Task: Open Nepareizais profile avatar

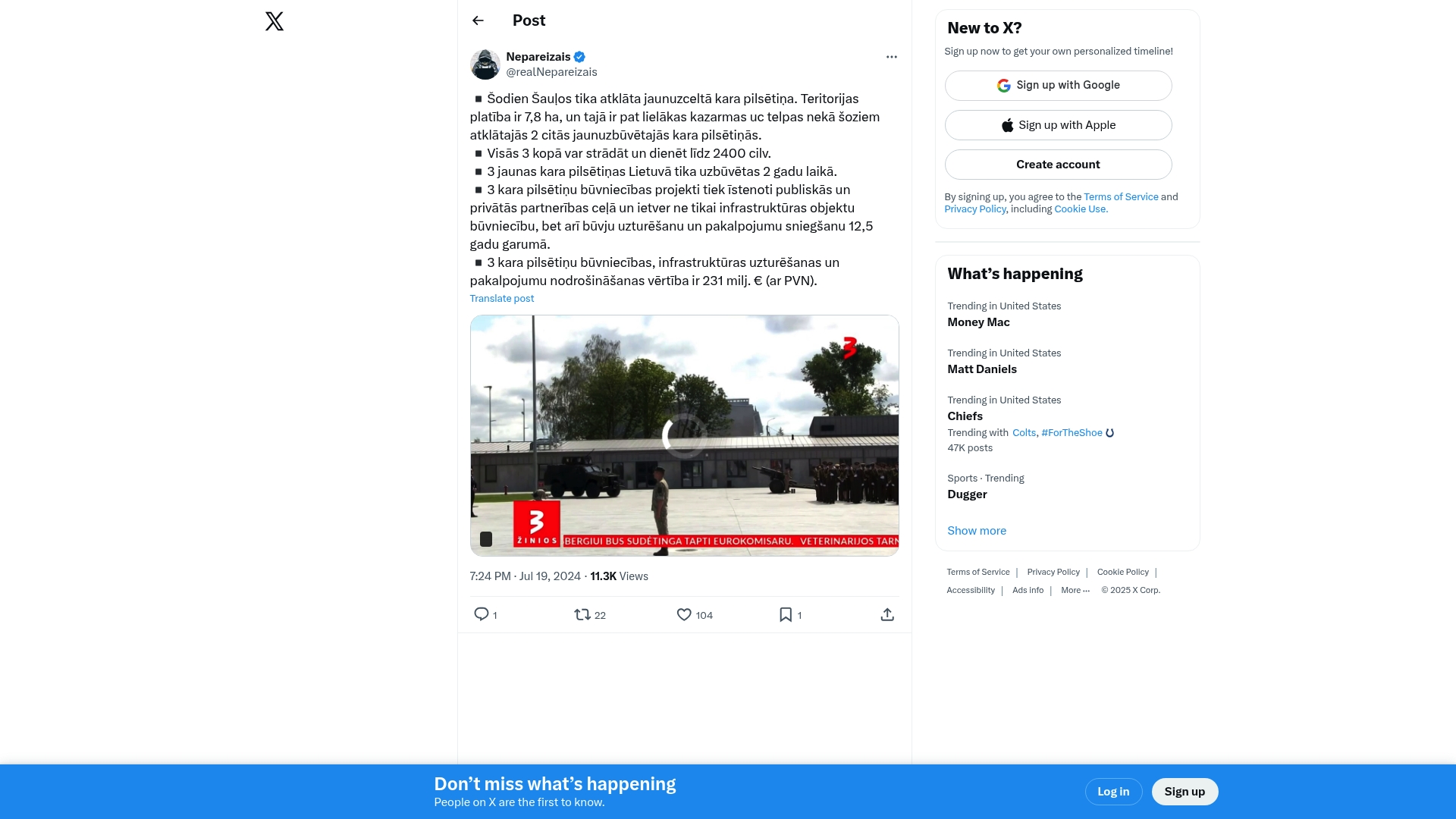Action: (x=485, y=64)
